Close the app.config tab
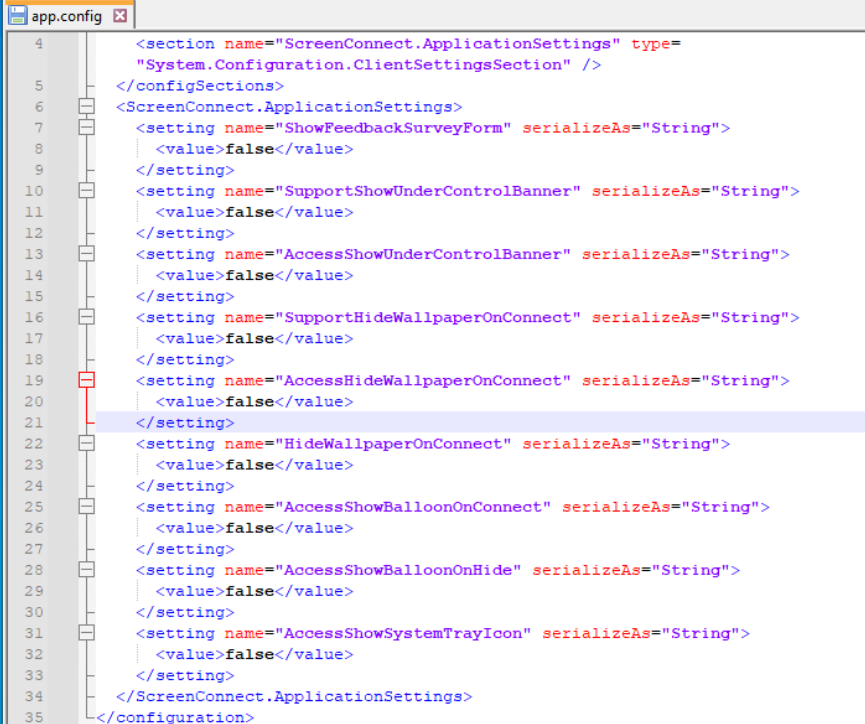 click(120, 16)
